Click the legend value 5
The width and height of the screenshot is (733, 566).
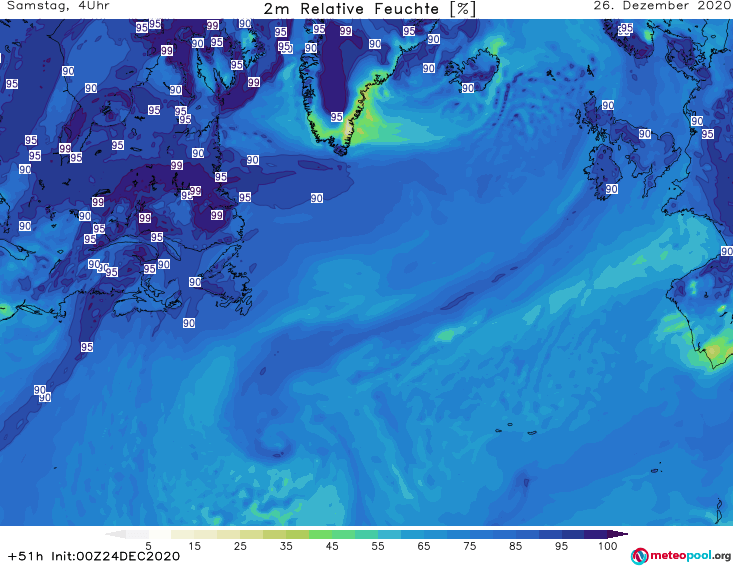[x=148, y=546]
